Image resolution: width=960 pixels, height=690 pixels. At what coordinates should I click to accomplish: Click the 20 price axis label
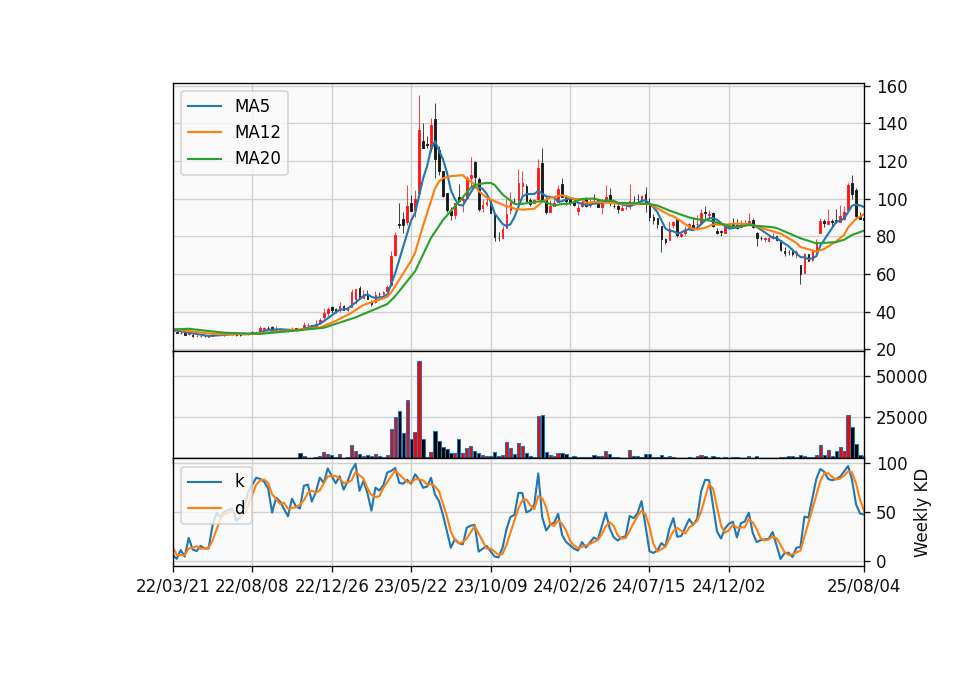click(887, 350)
